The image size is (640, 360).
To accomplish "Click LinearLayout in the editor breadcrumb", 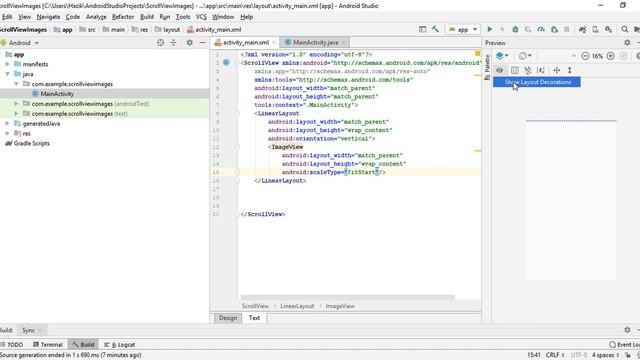I will pyautogui.click(x=297, y=306).
